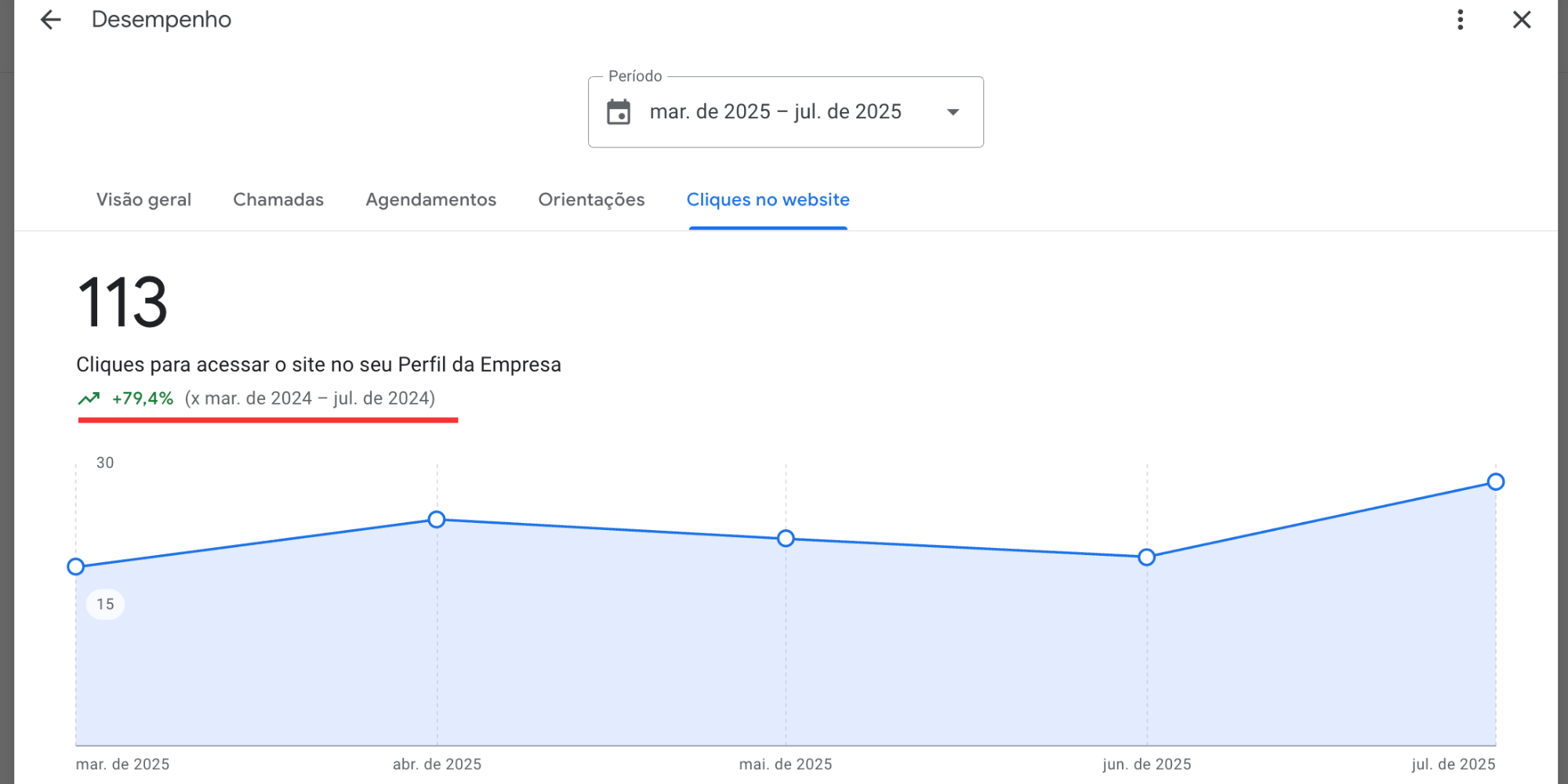Expand the Período dropdown arrow

[x=953, y=112]
